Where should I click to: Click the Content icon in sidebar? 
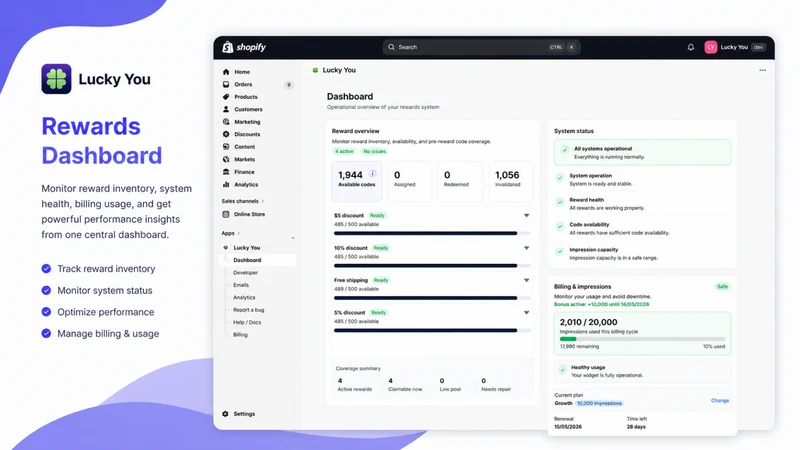click(x=226, y=147)
